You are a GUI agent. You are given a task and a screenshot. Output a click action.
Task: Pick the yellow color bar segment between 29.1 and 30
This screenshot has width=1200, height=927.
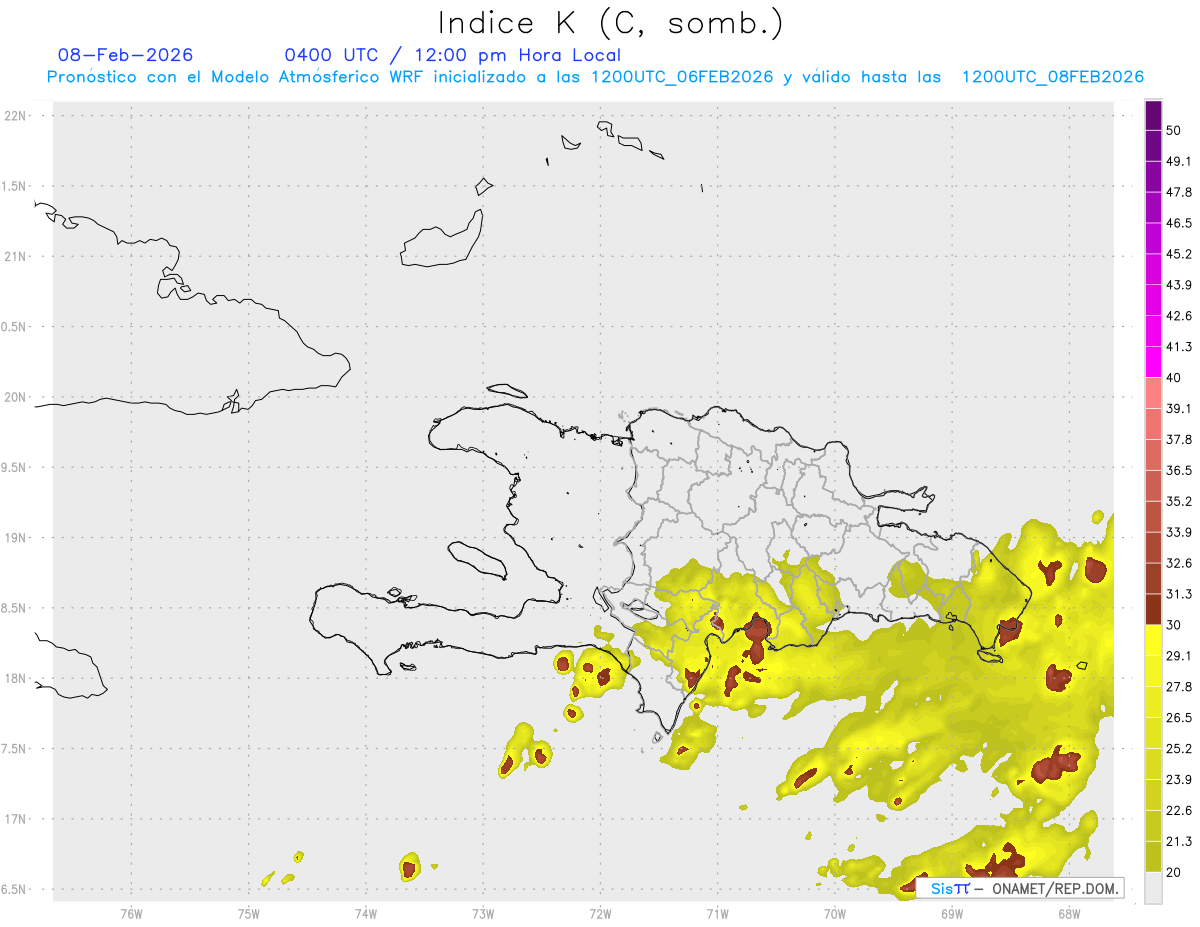coord(1153,641)
